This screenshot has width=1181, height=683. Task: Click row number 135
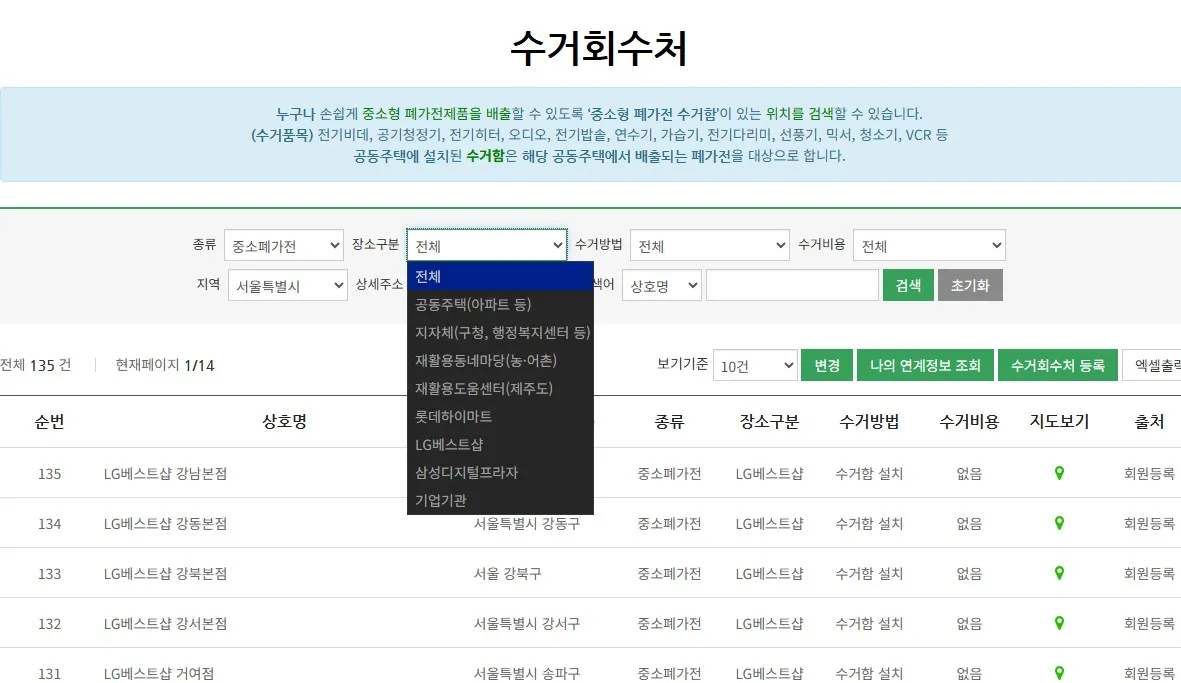tap(50, 474)
